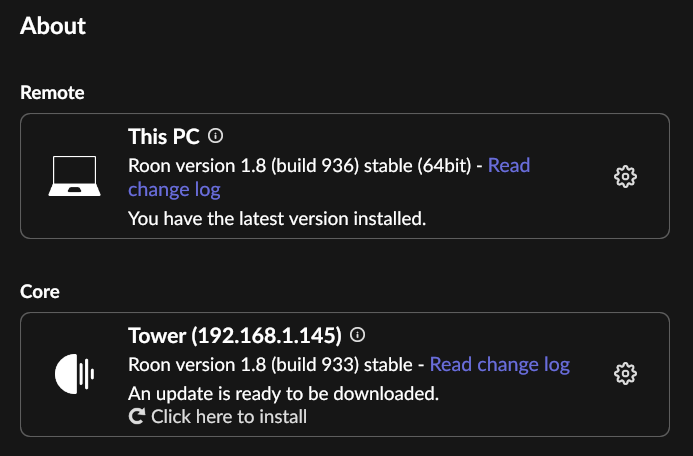Image resolution: width=693 pixels, height=456 pixels.
Task: Click the About page heading
Action: pos(53,26)
